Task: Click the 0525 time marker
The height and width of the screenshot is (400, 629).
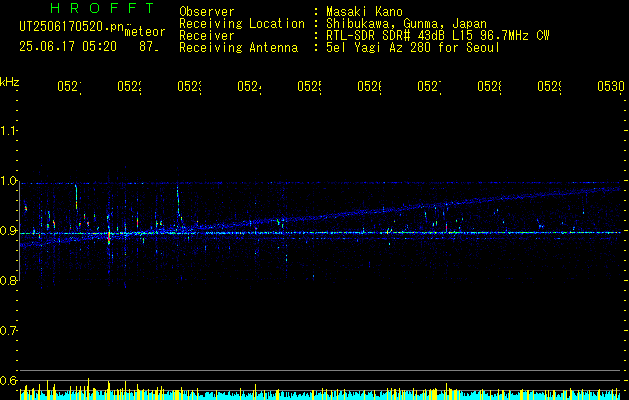Action: tap(309, 87)
